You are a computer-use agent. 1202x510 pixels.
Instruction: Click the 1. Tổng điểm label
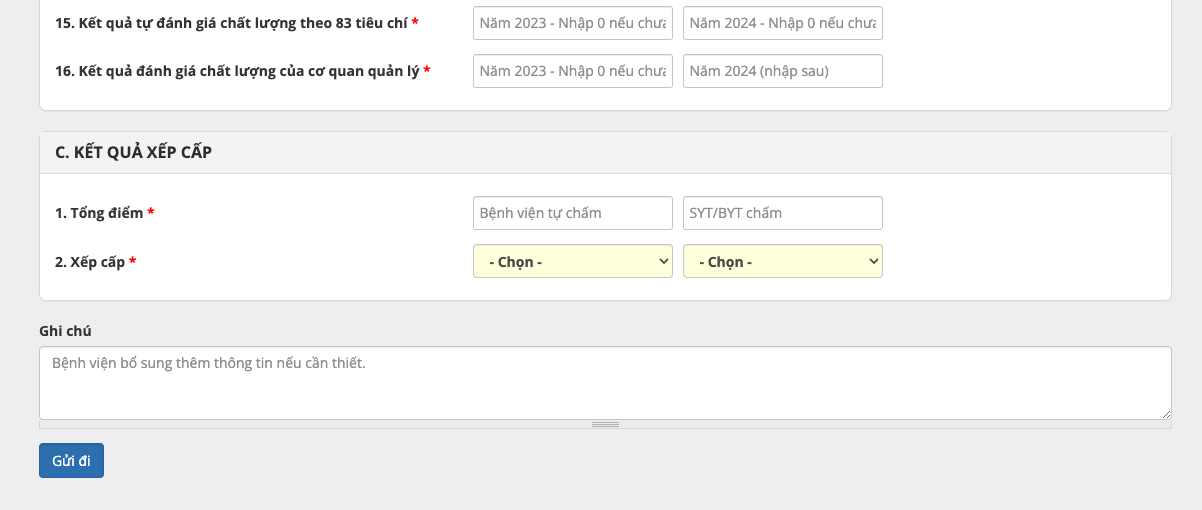(x=99, y=213)
